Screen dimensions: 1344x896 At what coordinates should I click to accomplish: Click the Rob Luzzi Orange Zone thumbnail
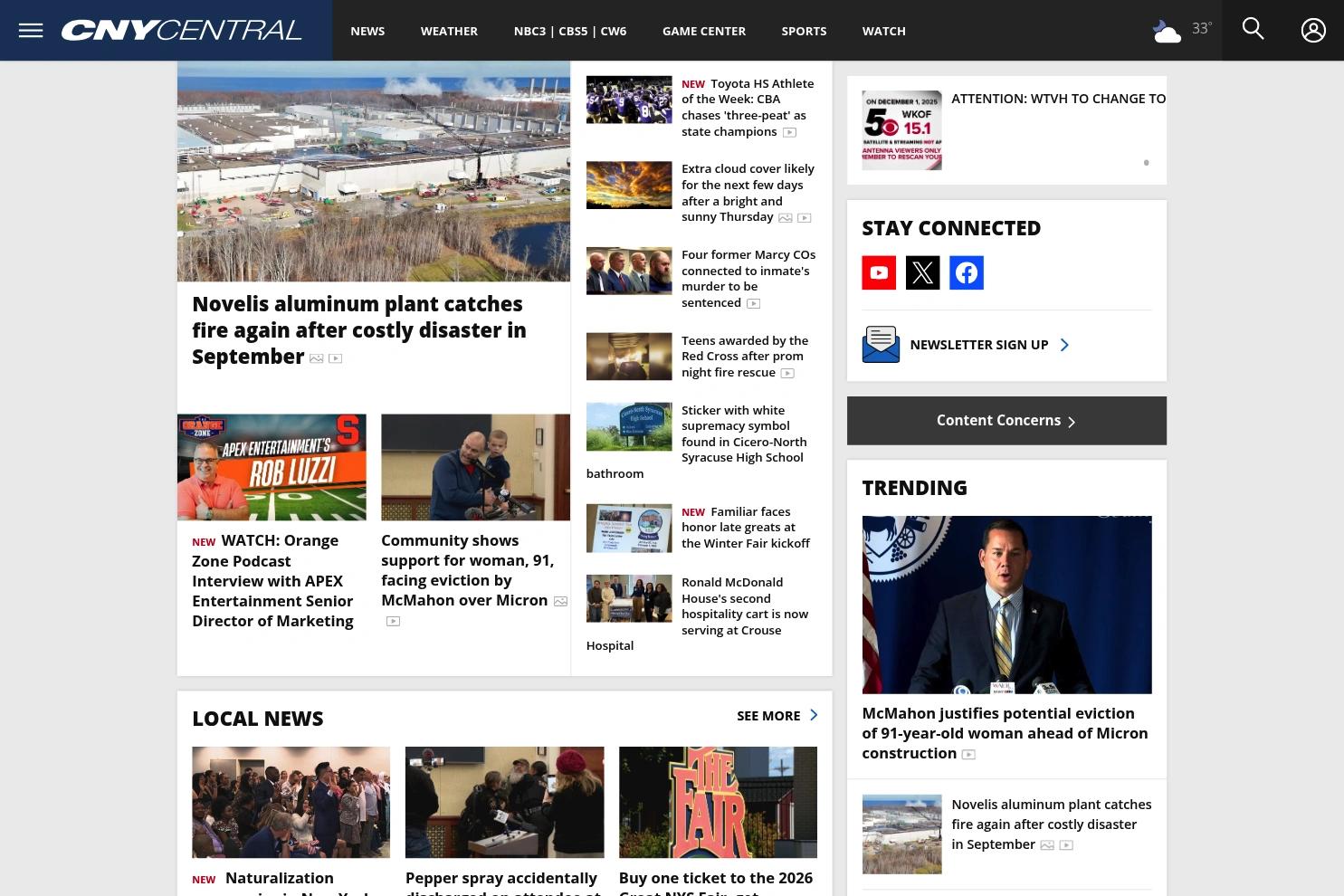coord(272,467)
